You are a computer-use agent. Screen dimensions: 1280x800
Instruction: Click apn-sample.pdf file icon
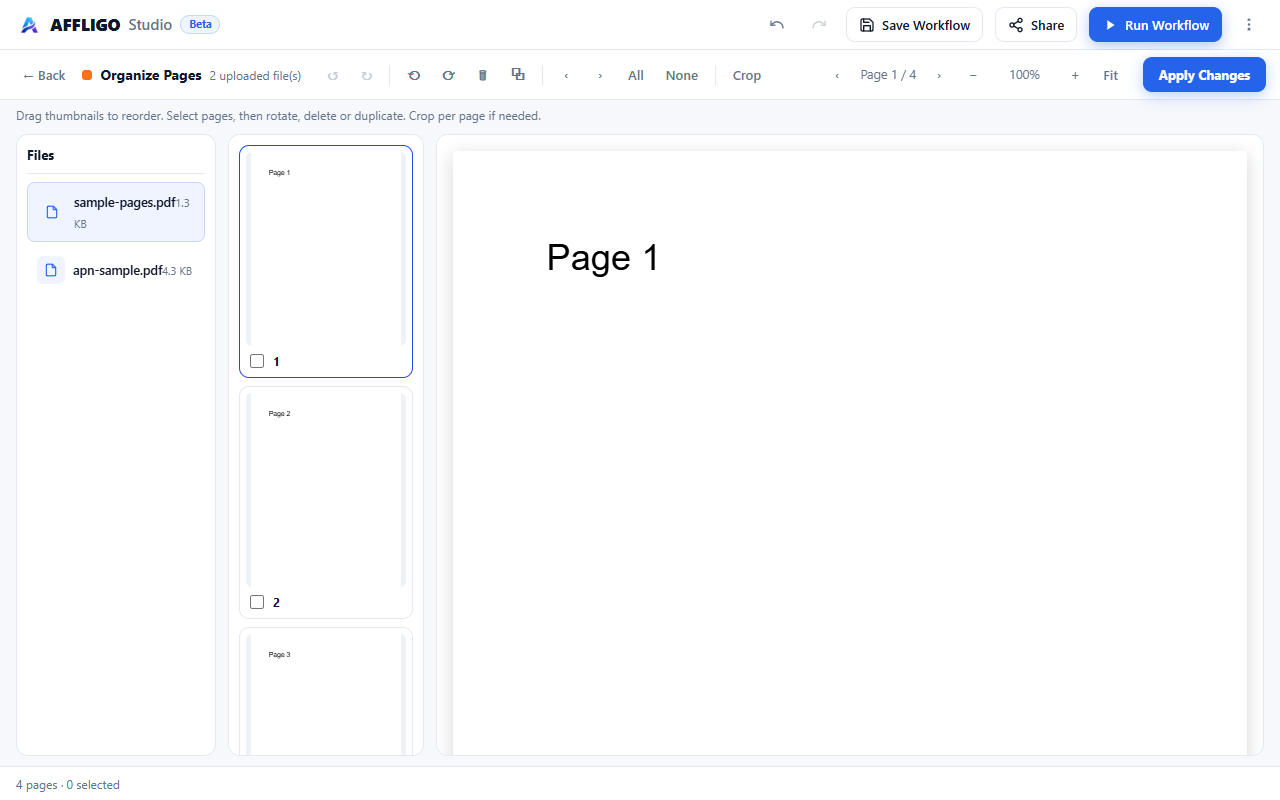(51, 270)
